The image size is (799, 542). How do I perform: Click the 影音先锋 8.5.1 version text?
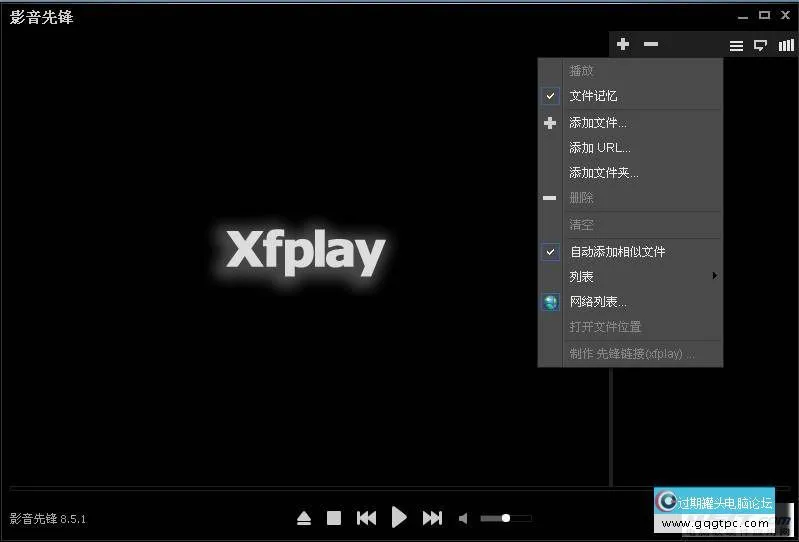tap(48, 519)
